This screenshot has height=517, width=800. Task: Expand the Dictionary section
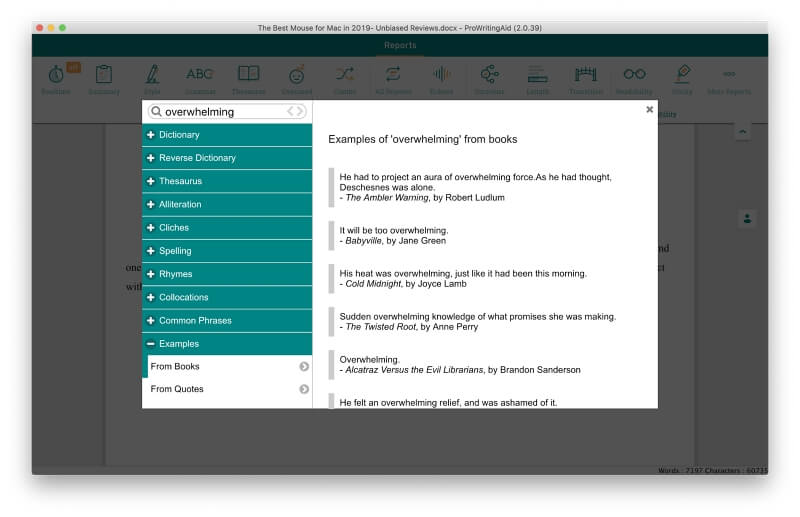click(227, 135)
